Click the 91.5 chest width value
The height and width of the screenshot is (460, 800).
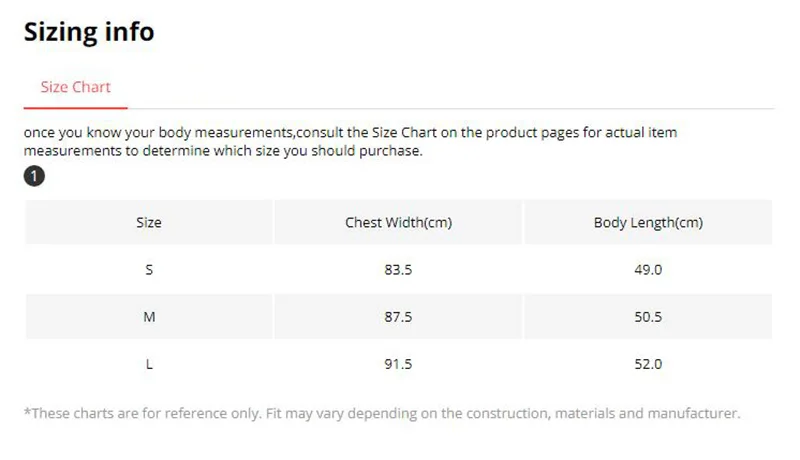point(398,364)
